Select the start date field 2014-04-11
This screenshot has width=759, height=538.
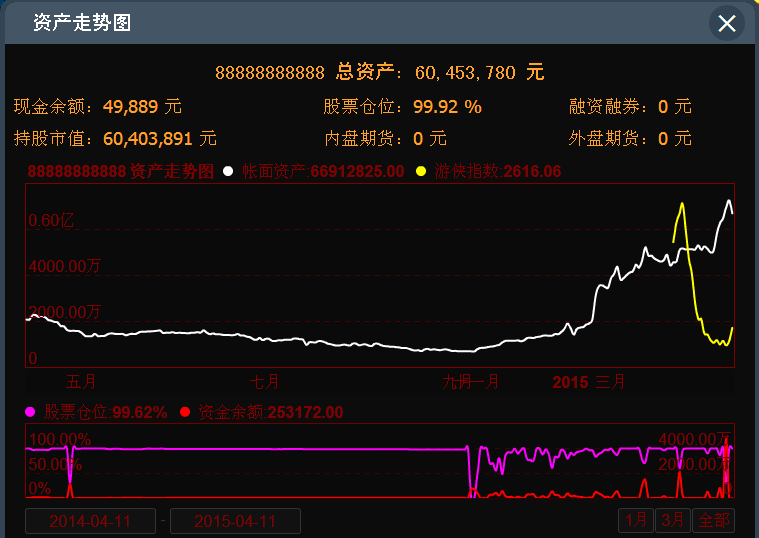click(90, 521)
